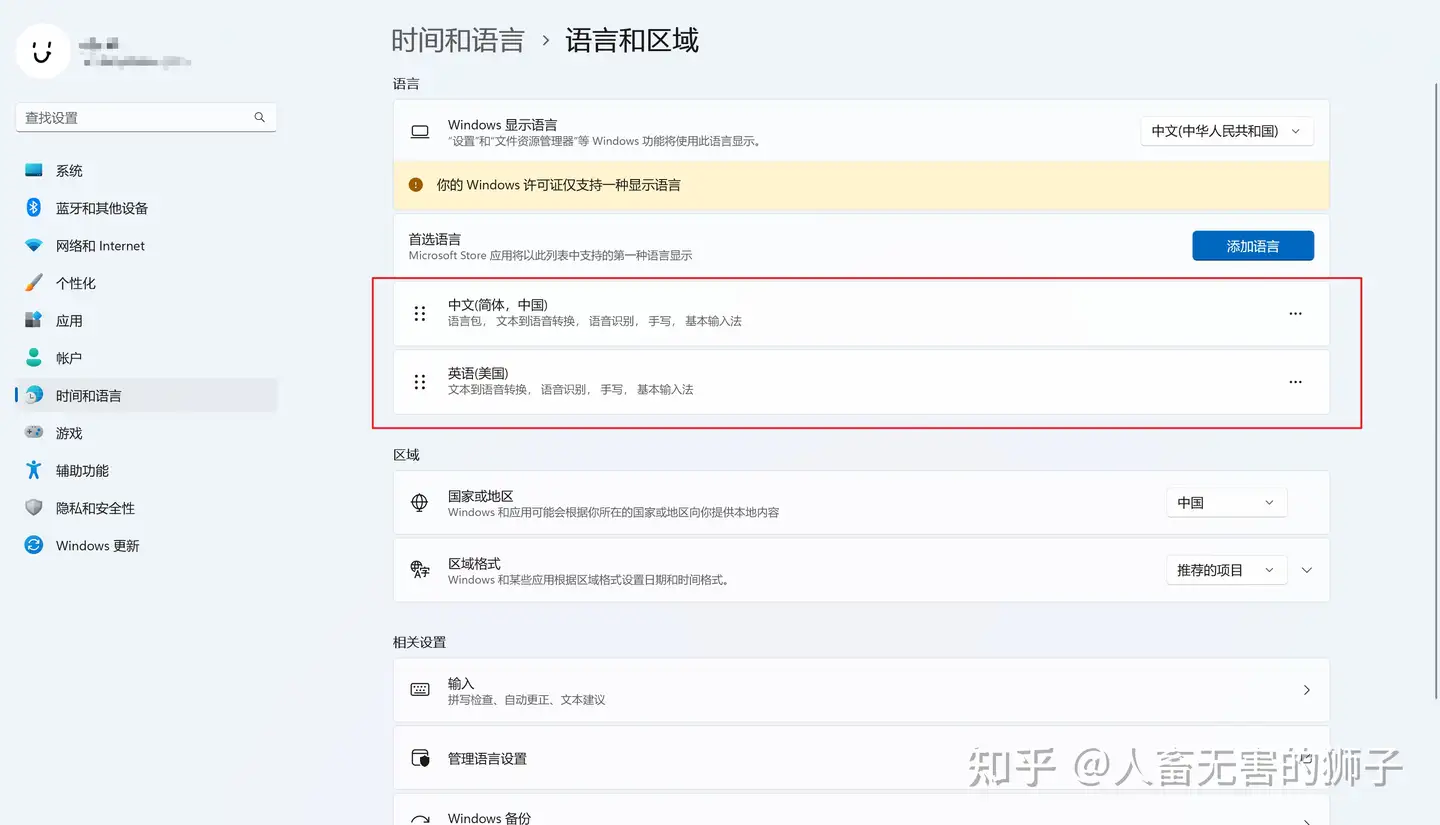Click the 国家或地区 label
The width and height of the screenshot is (1440, 825).
[481, 496]
